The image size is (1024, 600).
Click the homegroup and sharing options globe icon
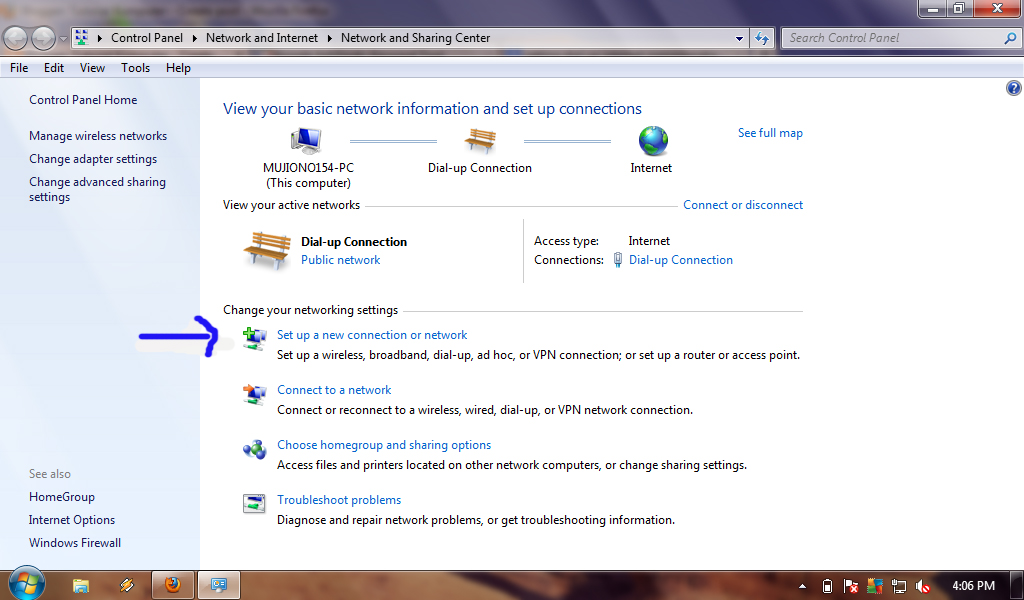pos(254,450)
